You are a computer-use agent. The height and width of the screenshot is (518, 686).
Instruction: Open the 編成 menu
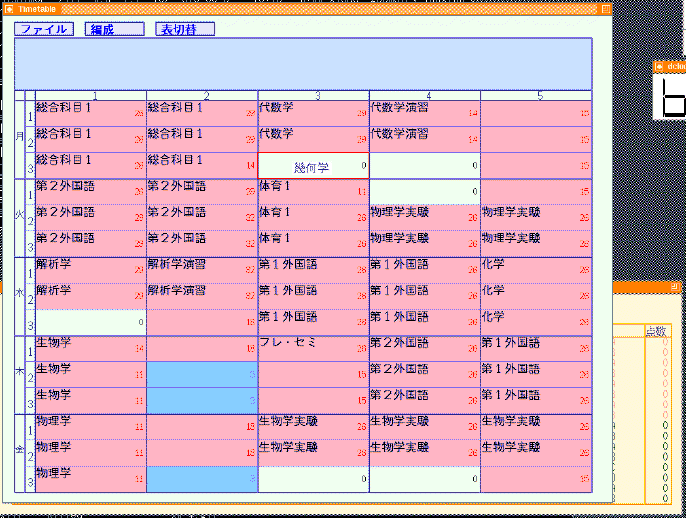(x=114, y=29)
